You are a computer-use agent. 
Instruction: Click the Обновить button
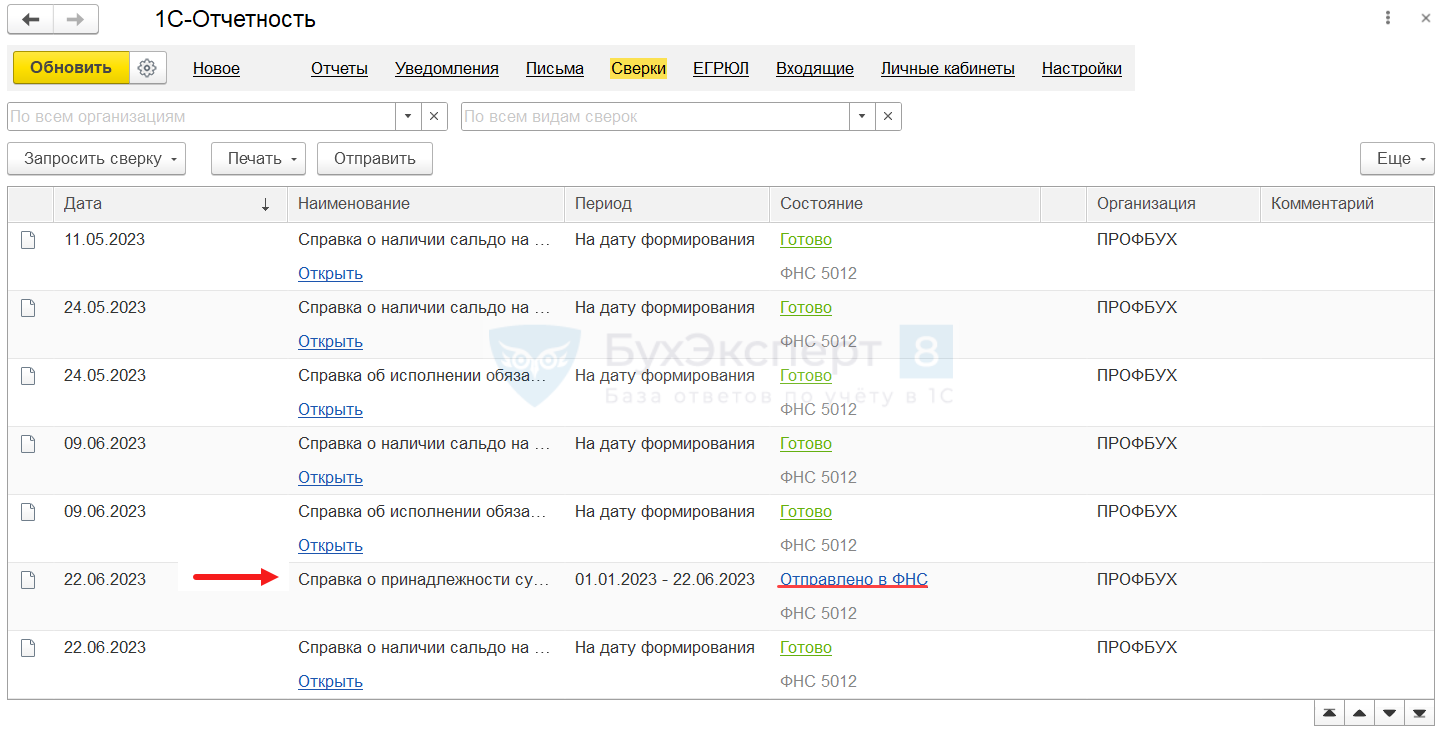coord(71,68)
